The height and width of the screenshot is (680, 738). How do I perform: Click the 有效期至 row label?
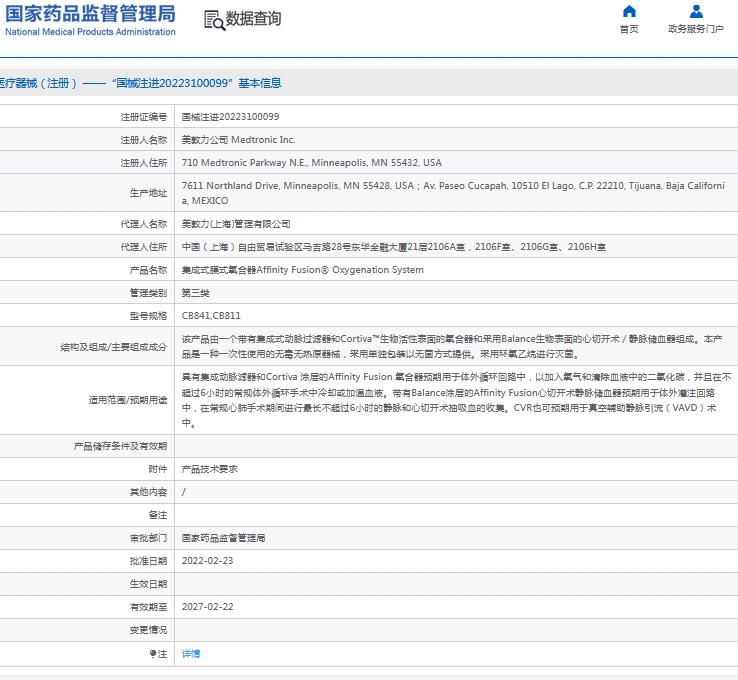(148, 608)
